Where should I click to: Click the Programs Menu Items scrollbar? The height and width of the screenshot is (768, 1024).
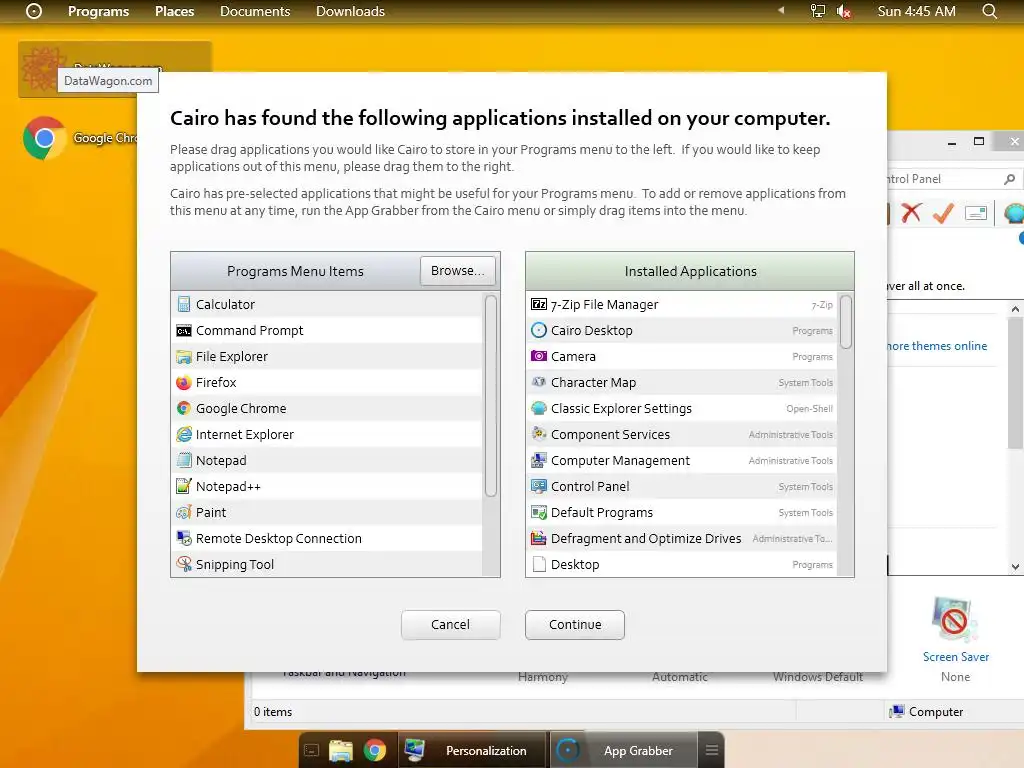click(x=491, y=396)
